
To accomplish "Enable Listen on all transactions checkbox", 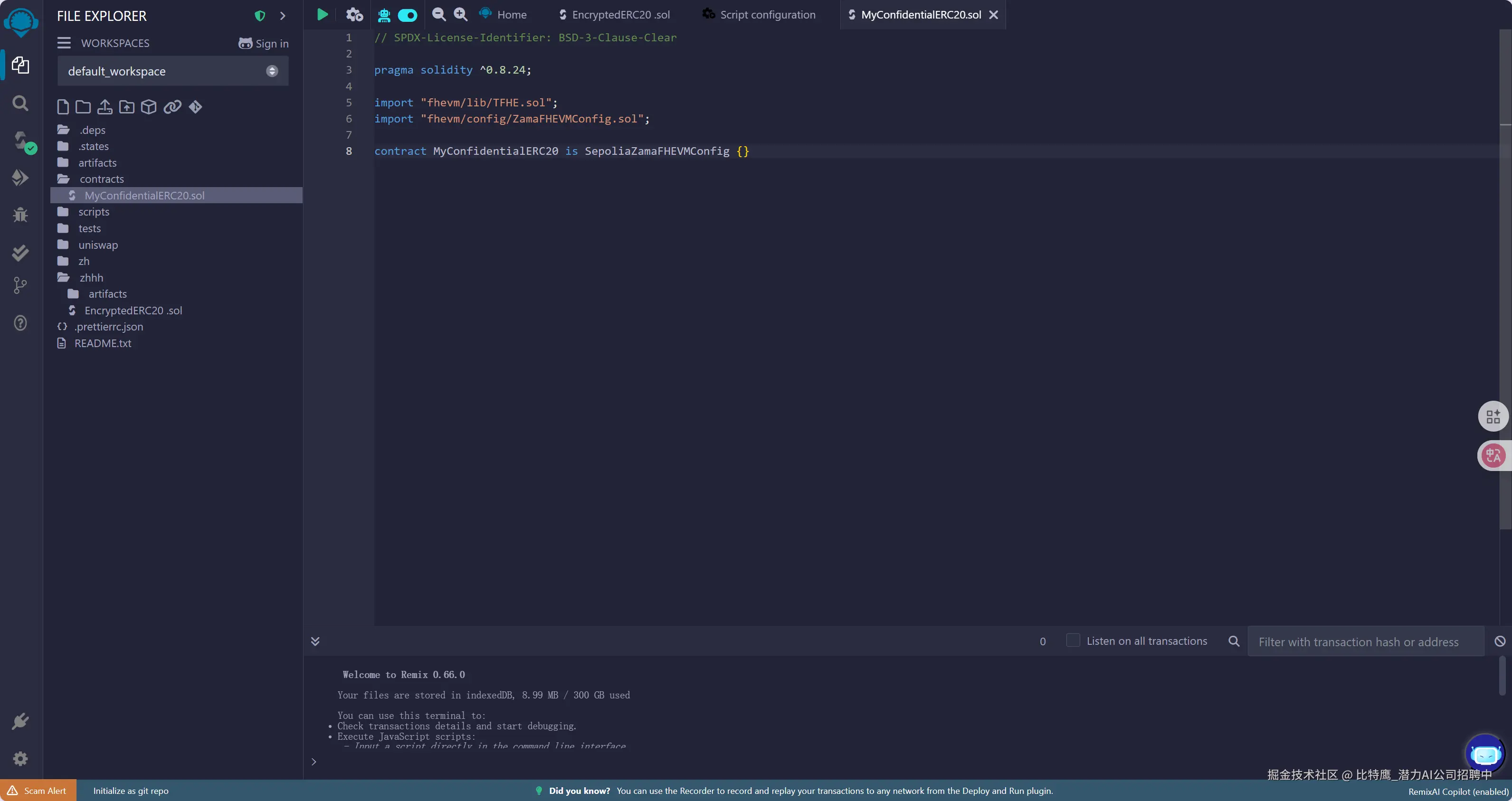I will coord(1073,641).
